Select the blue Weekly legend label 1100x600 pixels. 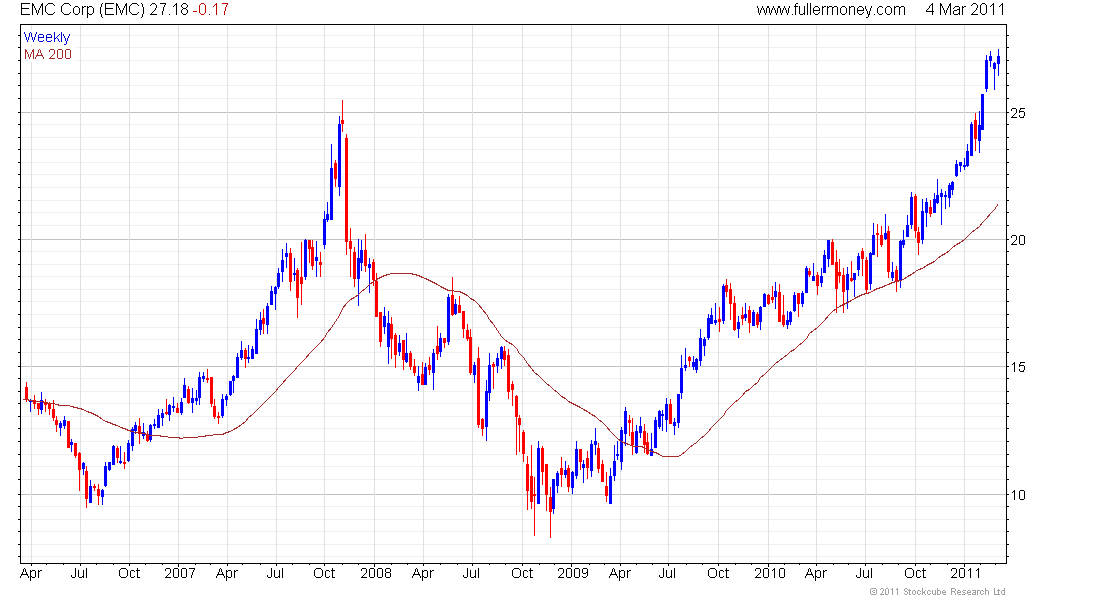[47, 38]
